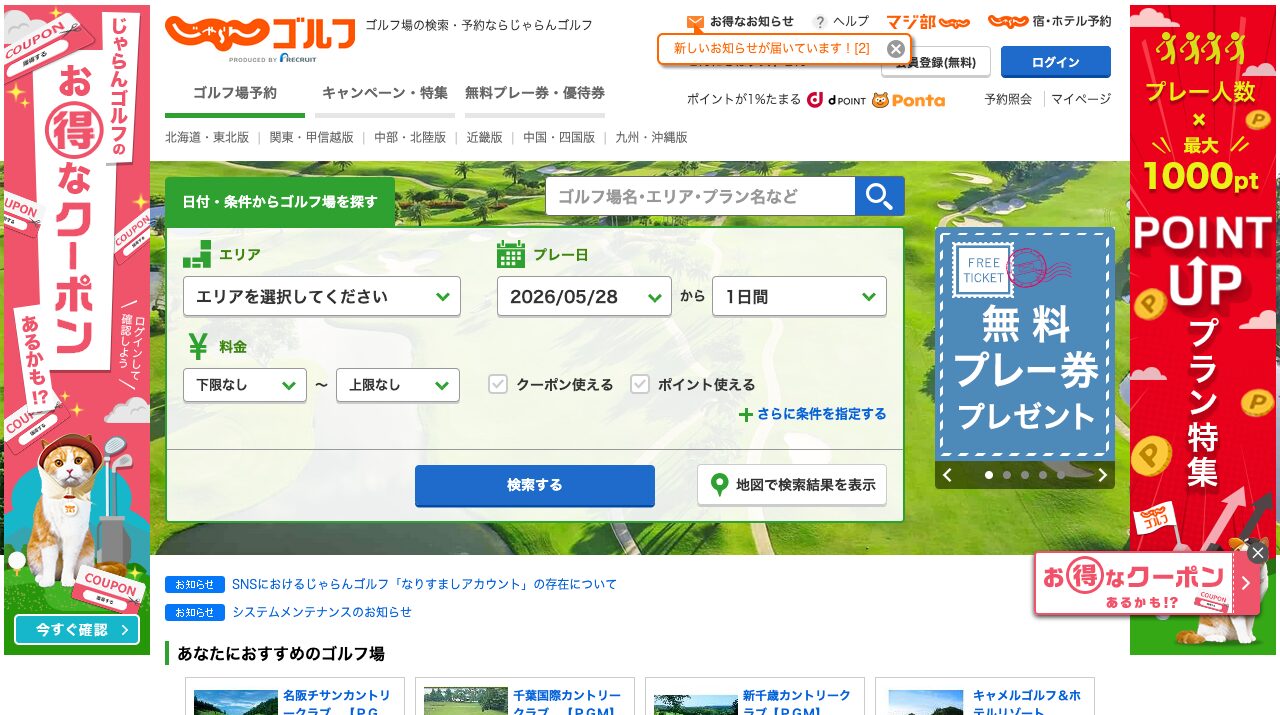Open システムメンテナンスのお知らせ link
The height and width of the screenshot is (715, 1280).
coord(322,612)
